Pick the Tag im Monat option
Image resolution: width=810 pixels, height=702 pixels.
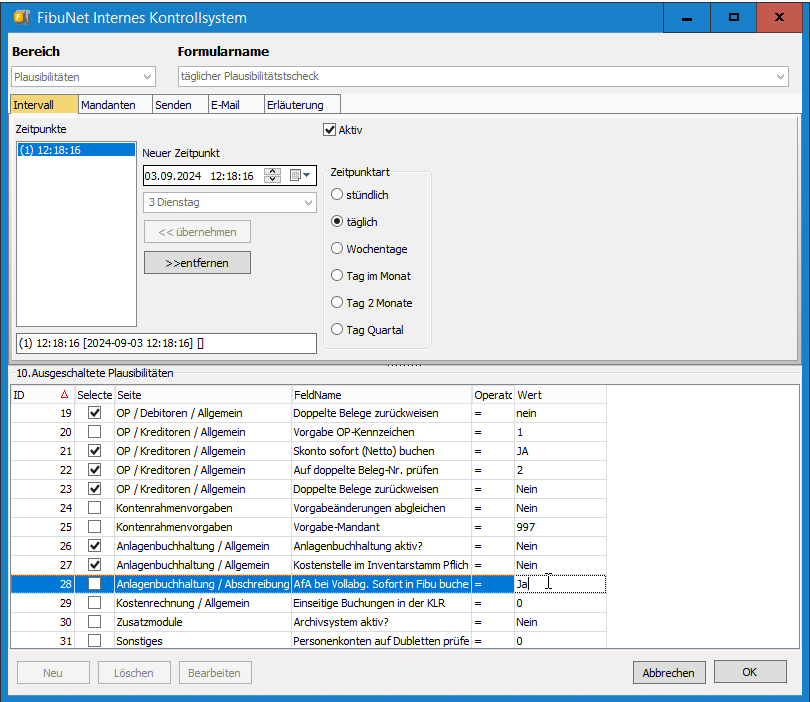point(337,275)
